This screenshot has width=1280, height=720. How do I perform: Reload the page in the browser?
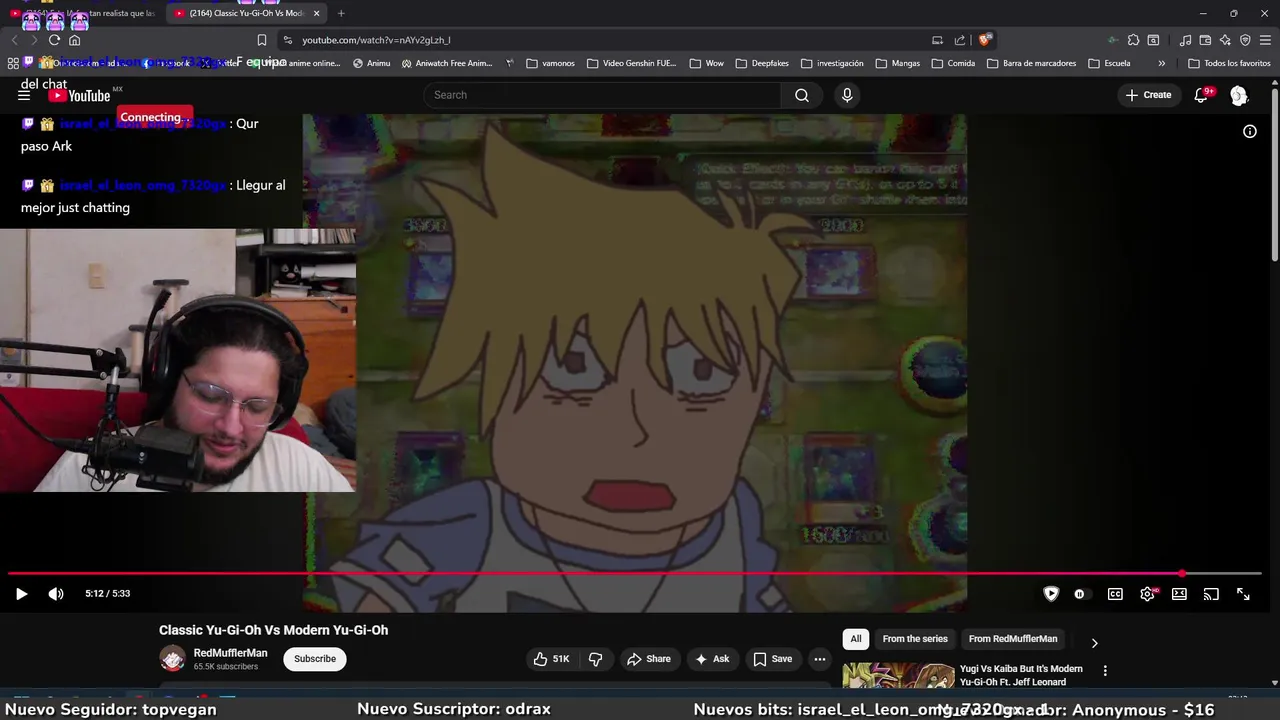tap(54, 40)
